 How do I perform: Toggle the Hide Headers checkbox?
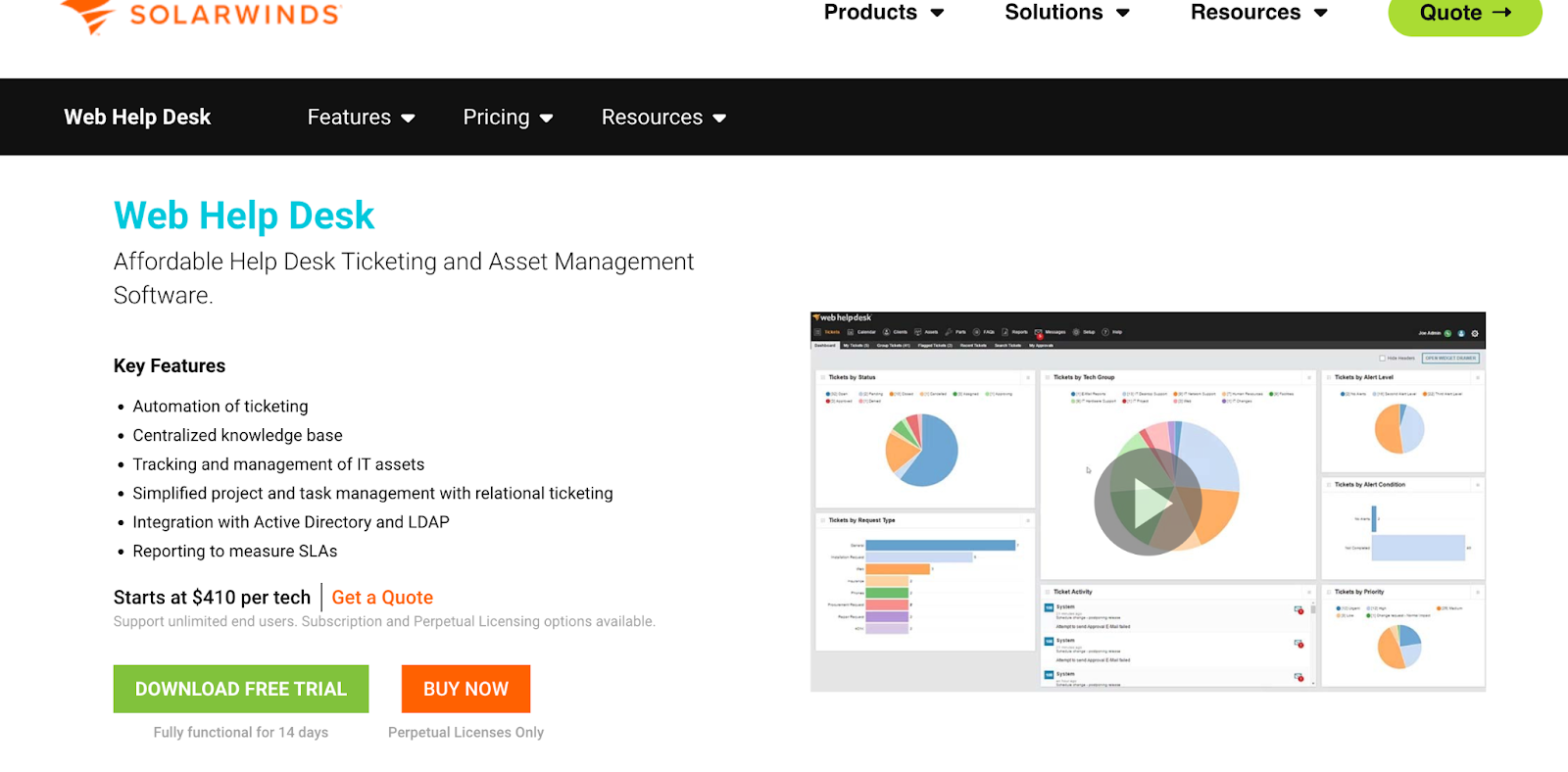coord(1383,359)
